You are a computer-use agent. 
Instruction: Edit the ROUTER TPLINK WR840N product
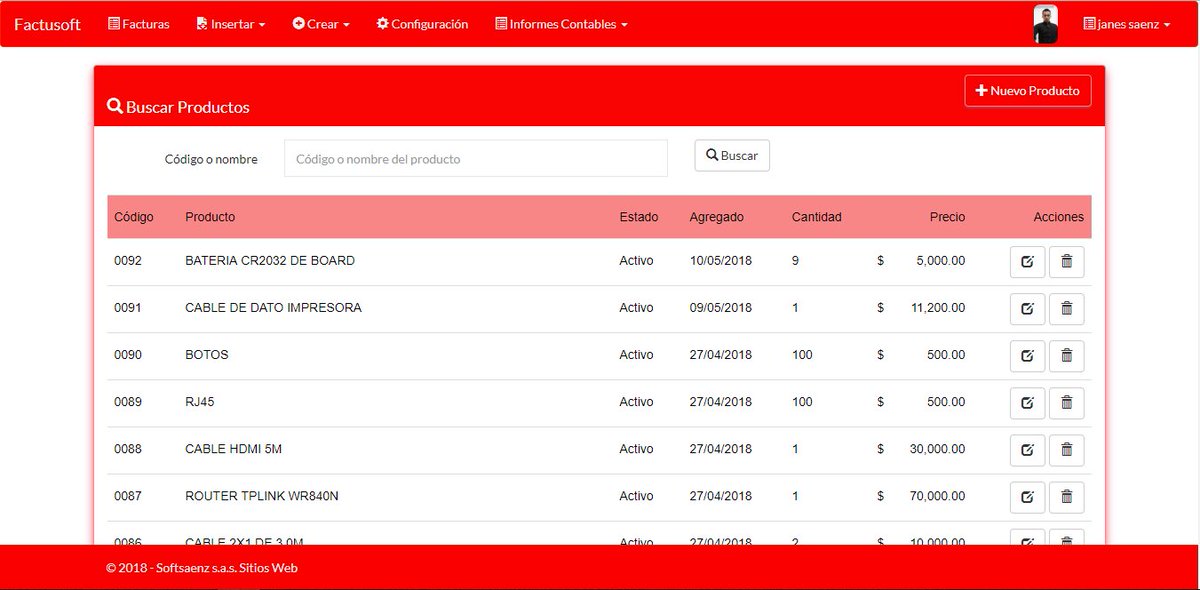1027,497
